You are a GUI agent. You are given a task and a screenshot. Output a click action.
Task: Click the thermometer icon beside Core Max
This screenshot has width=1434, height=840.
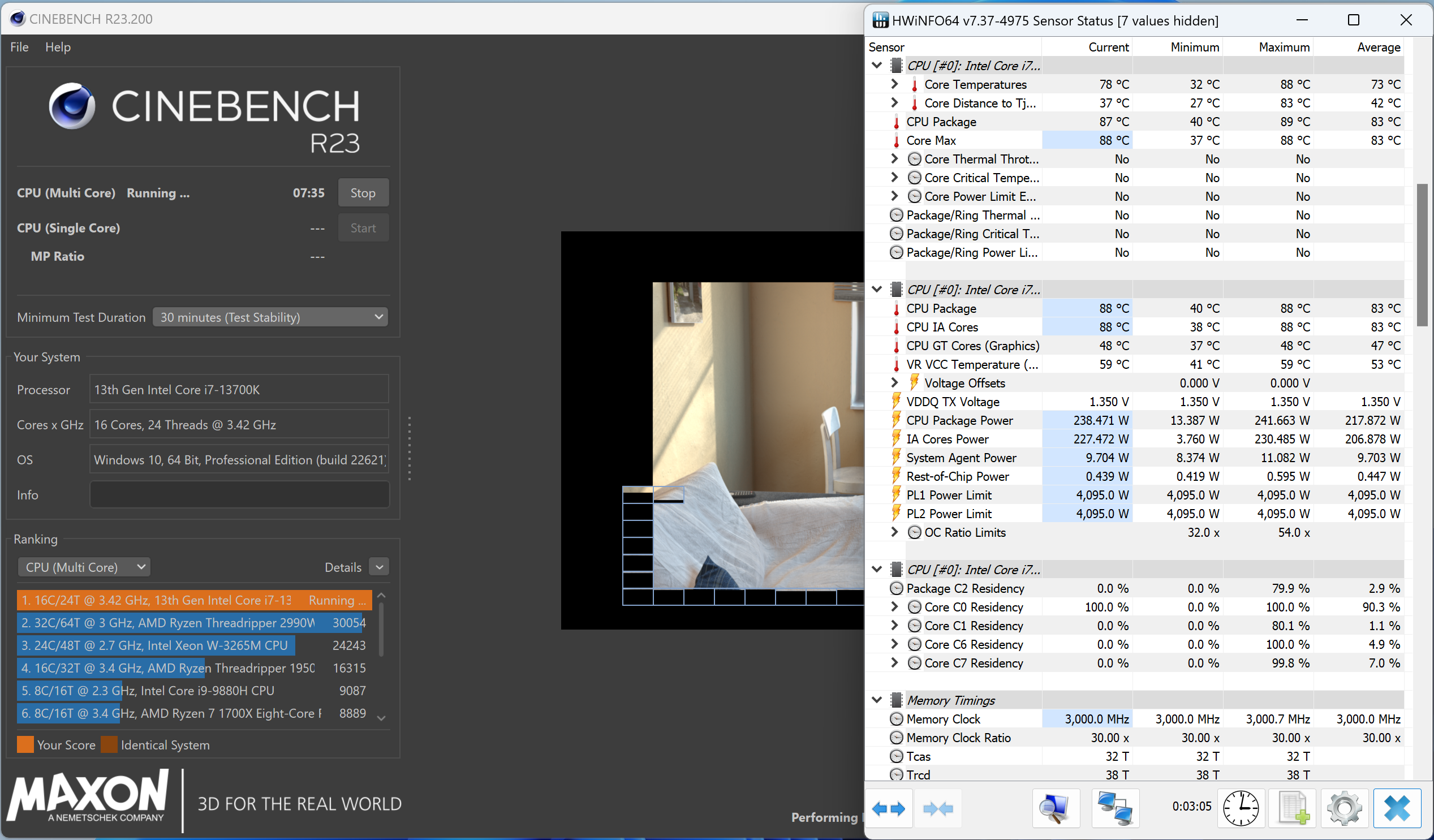[x=896, y=141]
